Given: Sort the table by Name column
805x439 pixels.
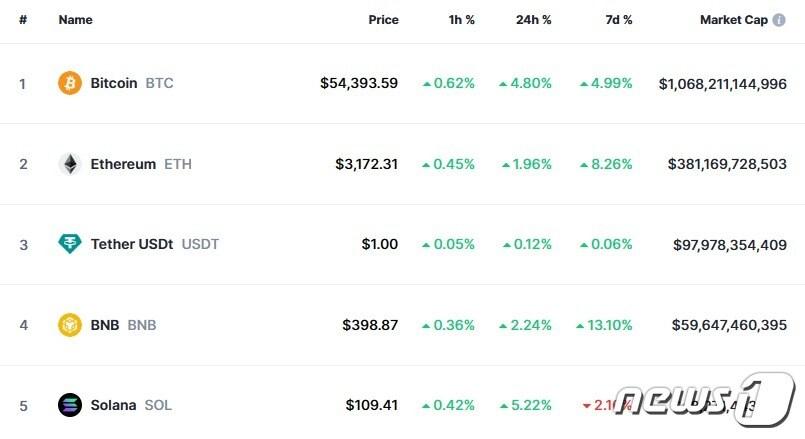Looking at the screenshot, I should tap(75, 20).
